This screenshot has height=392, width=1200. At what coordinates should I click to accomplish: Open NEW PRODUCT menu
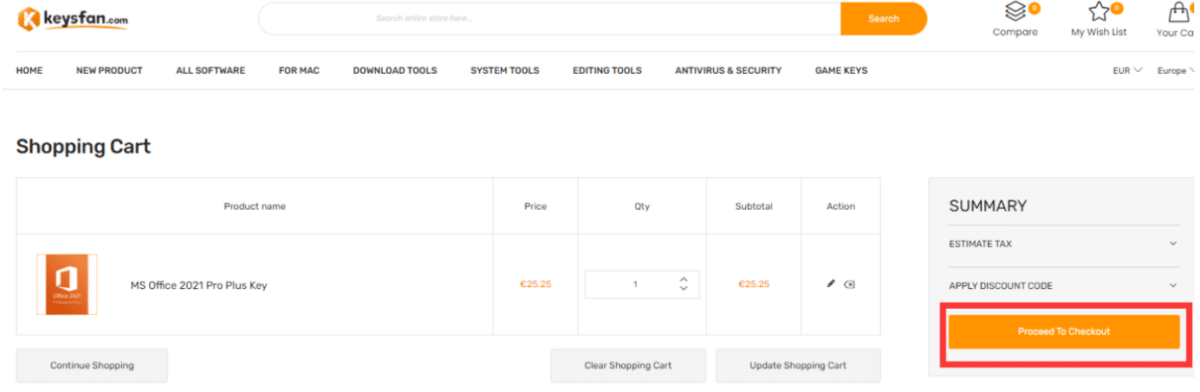pos(109,71)
